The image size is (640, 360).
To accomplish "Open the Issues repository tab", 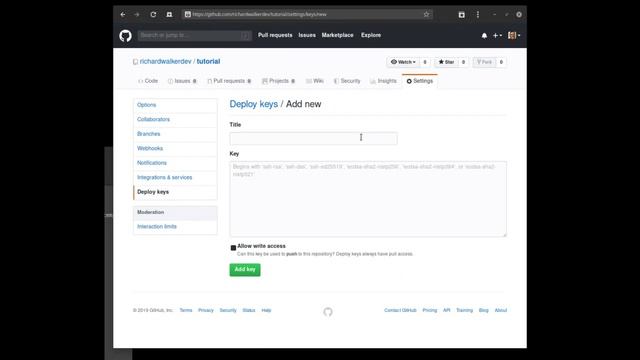I will (182, 81).
